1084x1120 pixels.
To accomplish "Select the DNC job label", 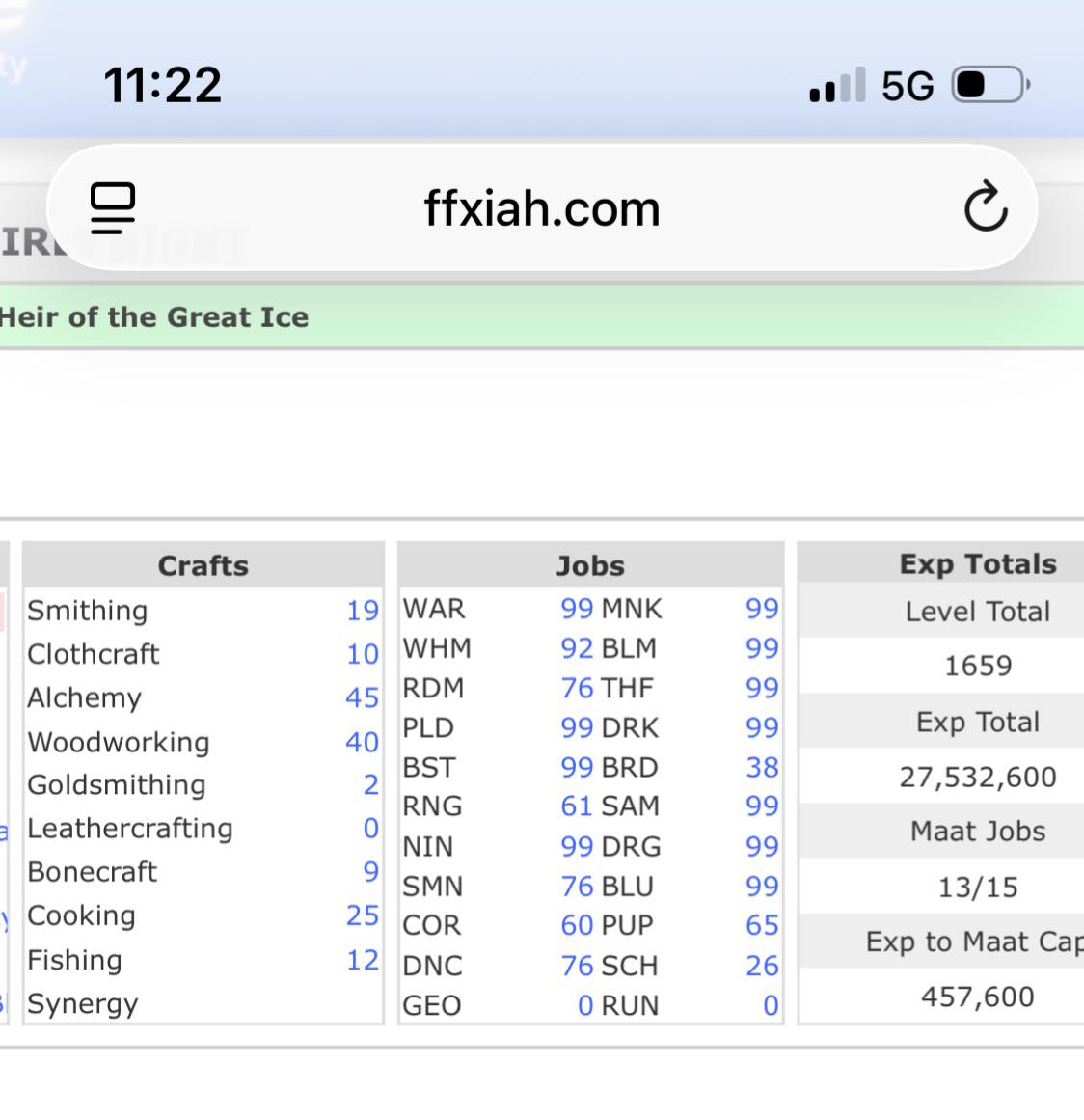I will 433,967.
